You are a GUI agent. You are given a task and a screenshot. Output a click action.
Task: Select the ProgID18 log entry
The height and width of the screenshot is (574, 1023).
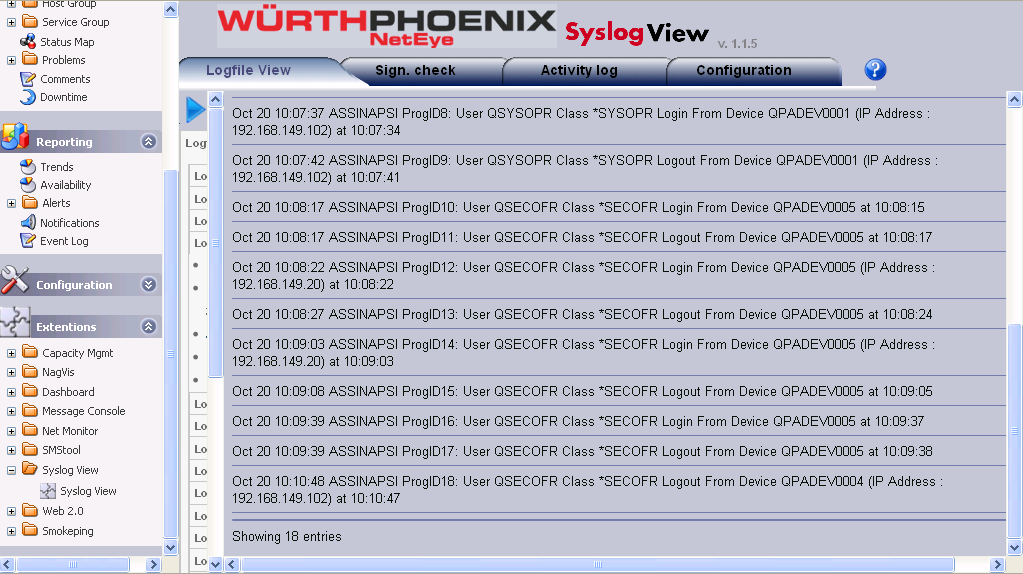click(618, 490)
